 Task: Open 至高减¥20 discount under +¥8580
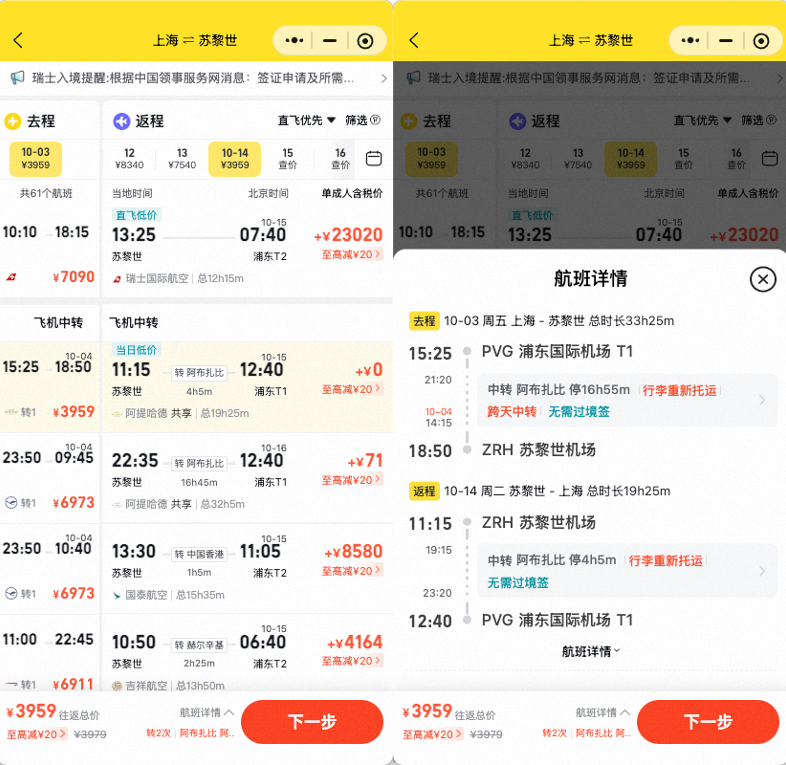tap(352, 571)
